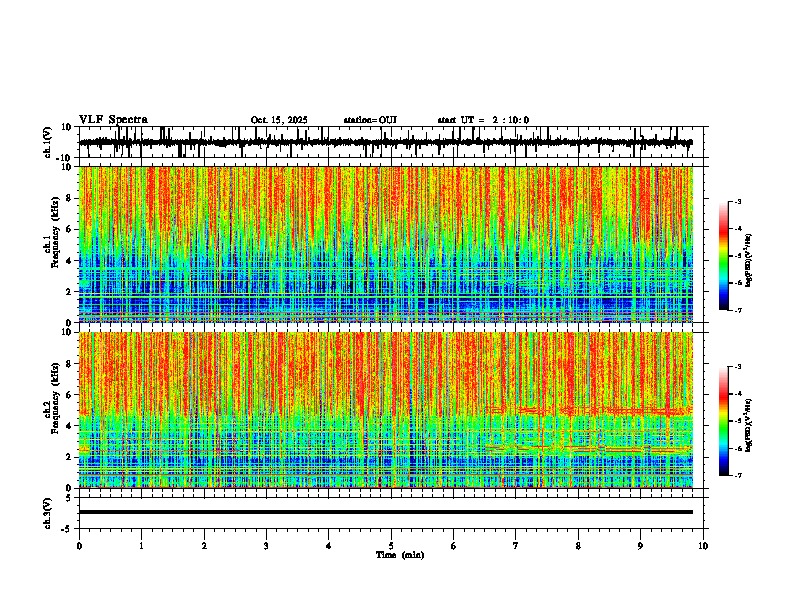Click the "8" tick on the time axis
The width and height of the screenshot is (792, 612).
click(x=578, y=546)
